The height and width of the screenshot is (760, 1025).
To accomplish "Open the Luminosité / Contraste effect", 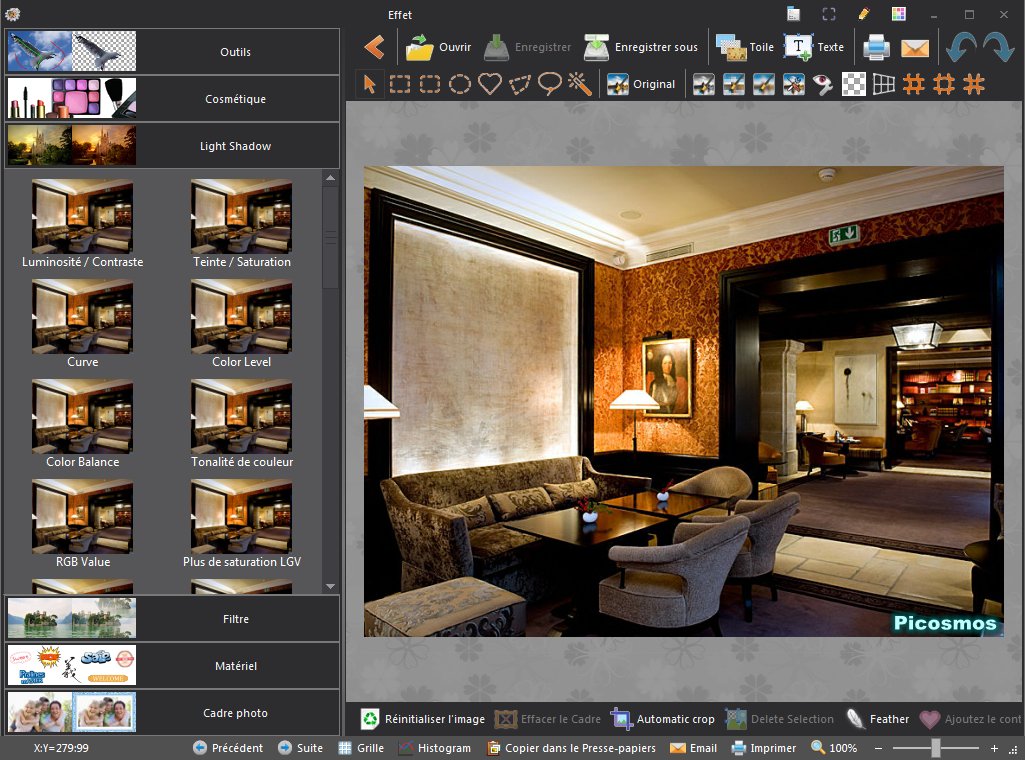I will (82, 224).
